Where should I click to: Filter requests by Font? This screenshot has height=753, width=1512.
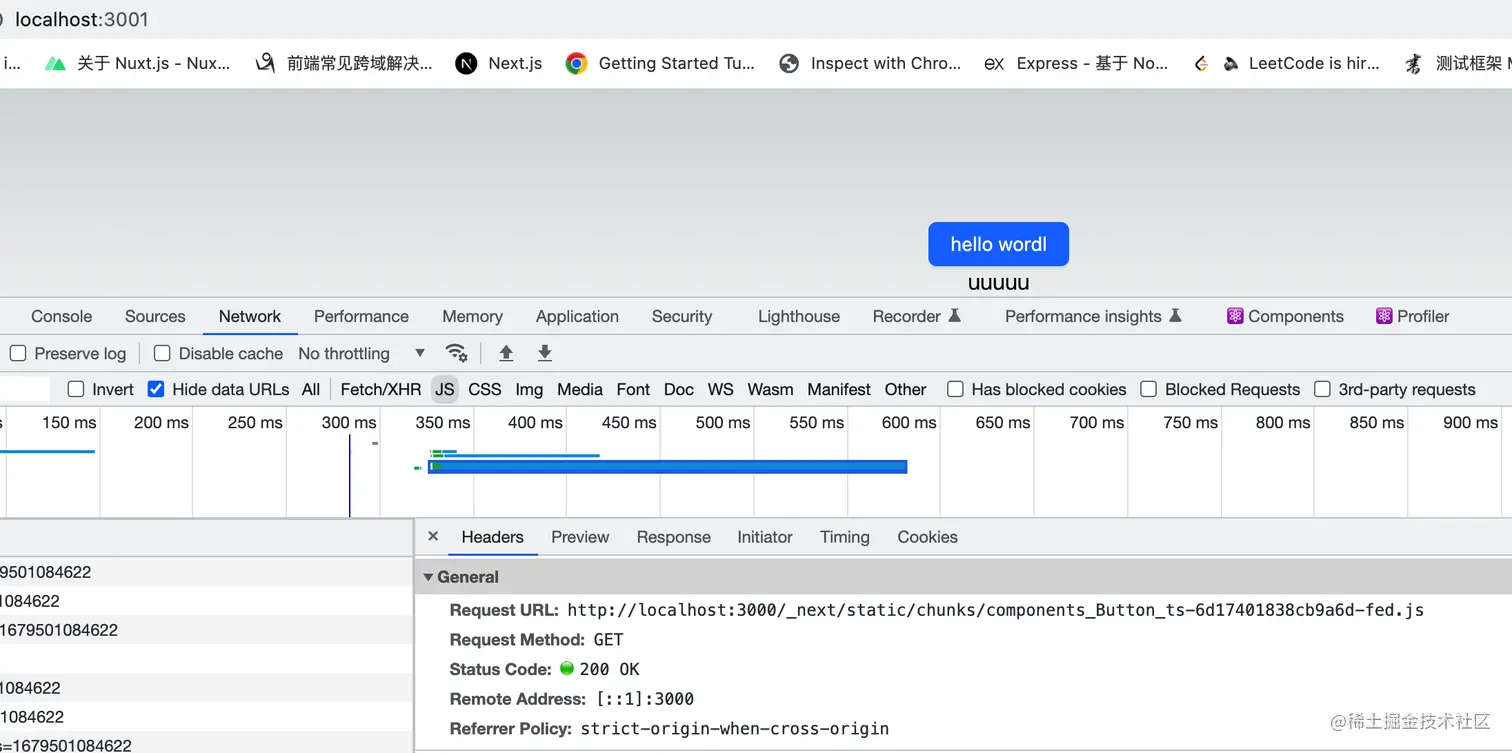(x=633, y=389)
